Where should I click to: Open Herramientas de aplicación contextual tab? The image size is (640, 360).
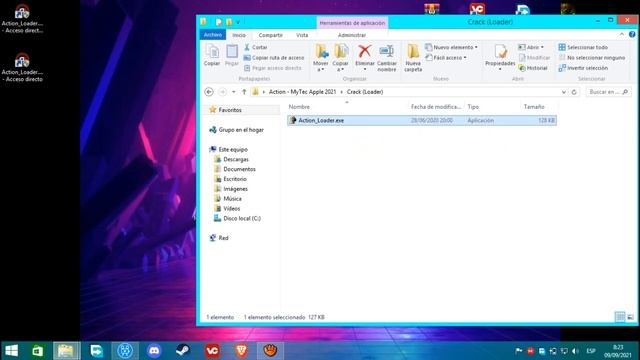(x=352, y=23)
